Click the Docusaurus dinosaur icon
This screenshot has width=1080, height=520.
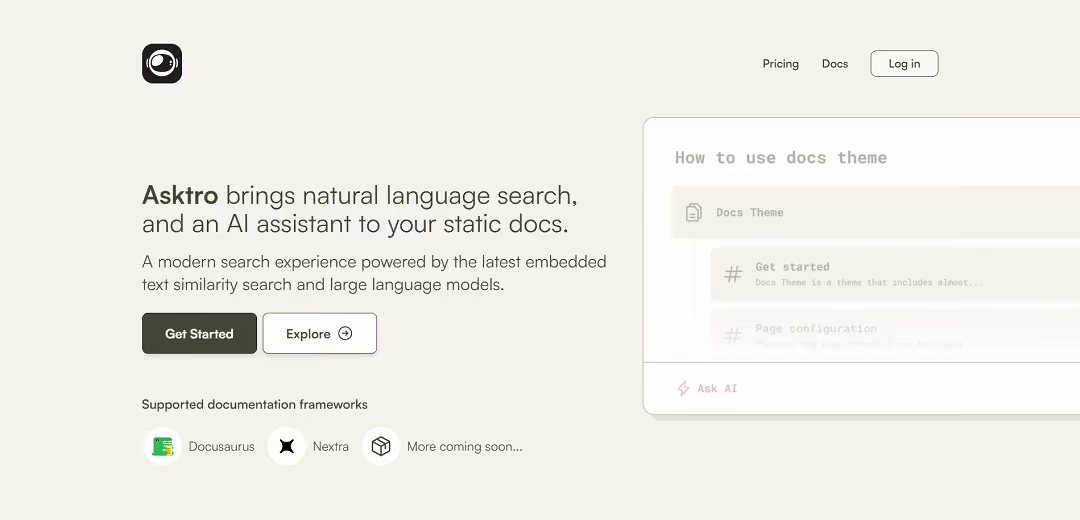163,446
